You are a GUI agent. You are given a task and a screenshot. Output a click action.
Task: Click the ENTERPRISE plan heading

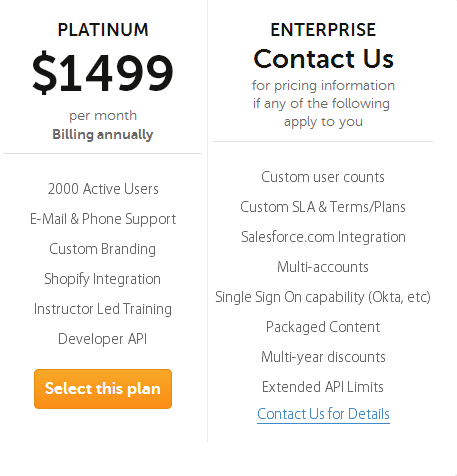click(323, 30)
